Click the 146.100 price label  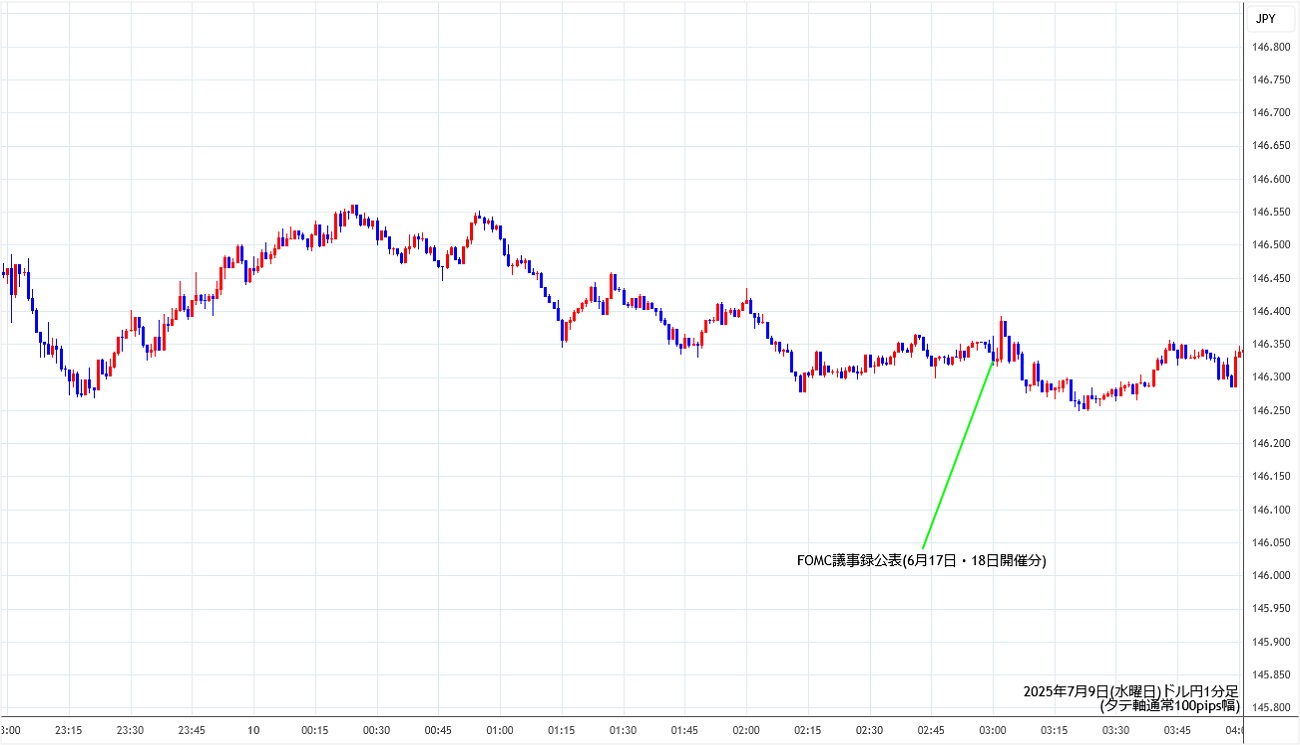1270,509
